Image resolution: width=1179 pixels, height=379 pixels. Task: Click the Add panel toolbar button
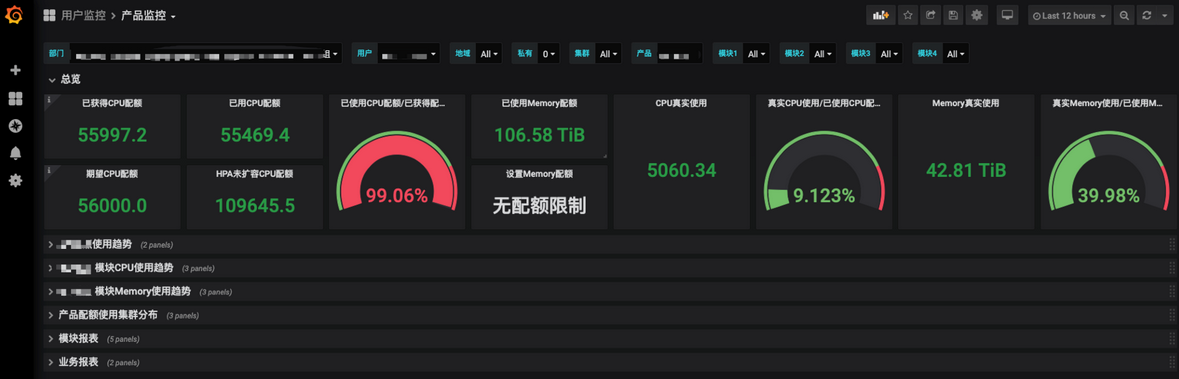tap(880, 15)
